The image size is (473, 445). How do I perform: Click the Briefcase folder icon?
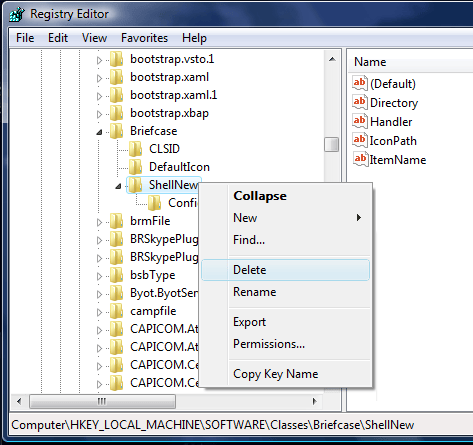click(x=117, y=131)
